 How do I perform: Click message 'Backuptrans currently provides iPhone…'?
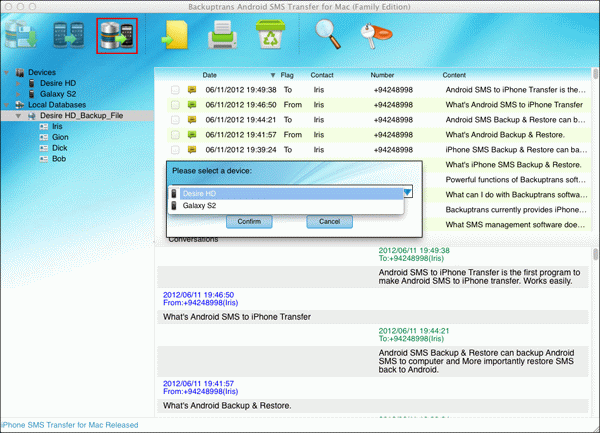(x=516, y=210)
